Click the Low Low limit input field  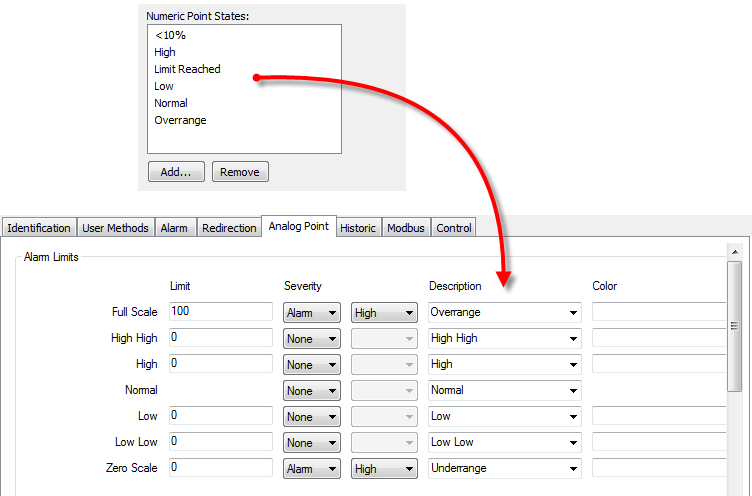pos(220,442)
